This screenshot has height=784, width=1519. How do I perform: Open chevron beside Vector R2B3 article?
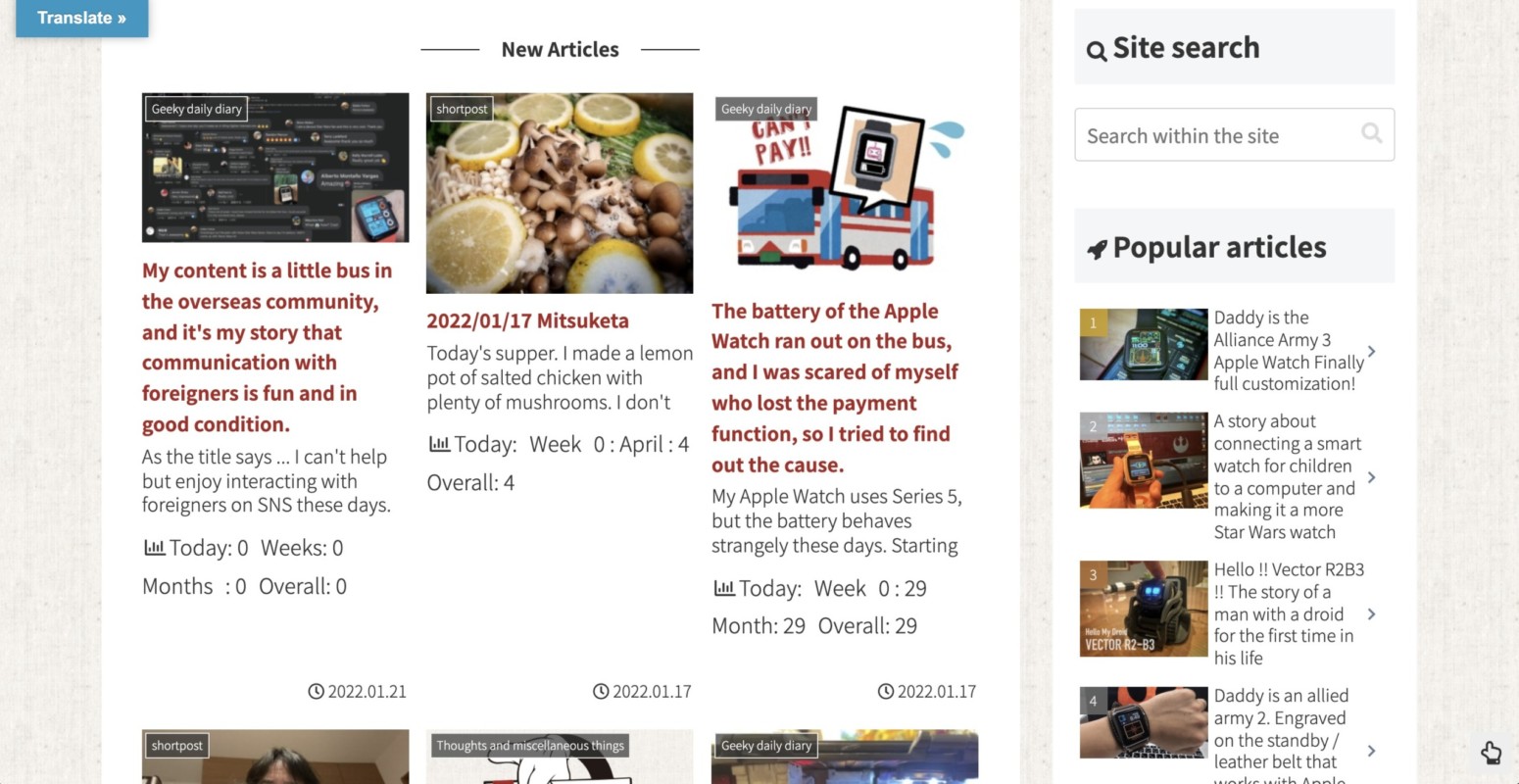coord(1371,613)
